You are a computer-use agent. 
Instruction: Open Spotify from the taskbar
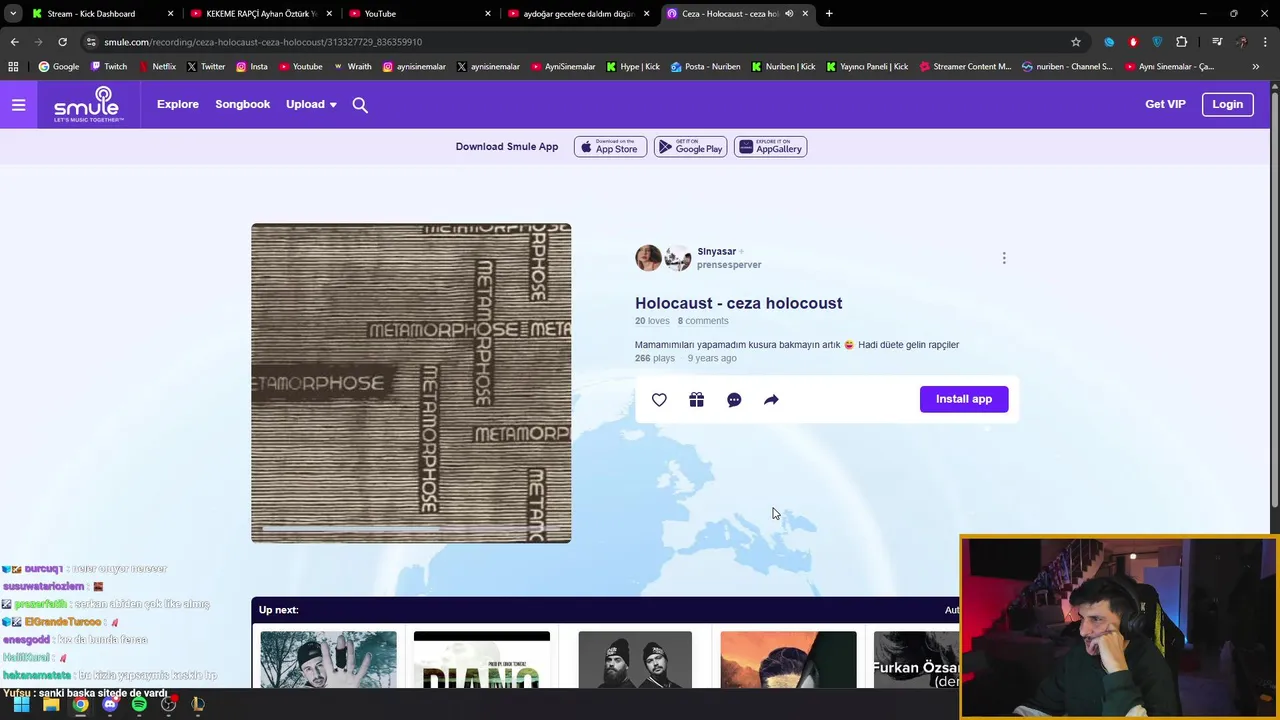click(139, 704)
